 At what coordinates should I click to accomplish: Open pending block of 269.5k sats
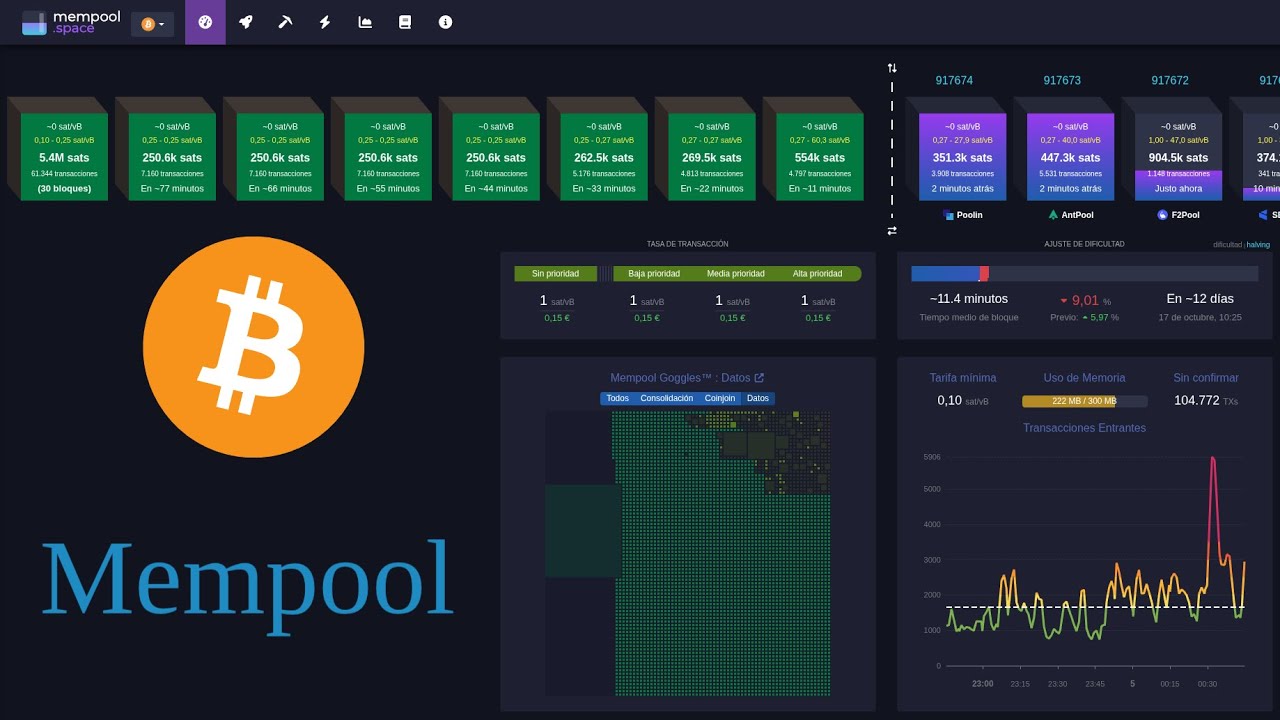(x=711, y=157)
